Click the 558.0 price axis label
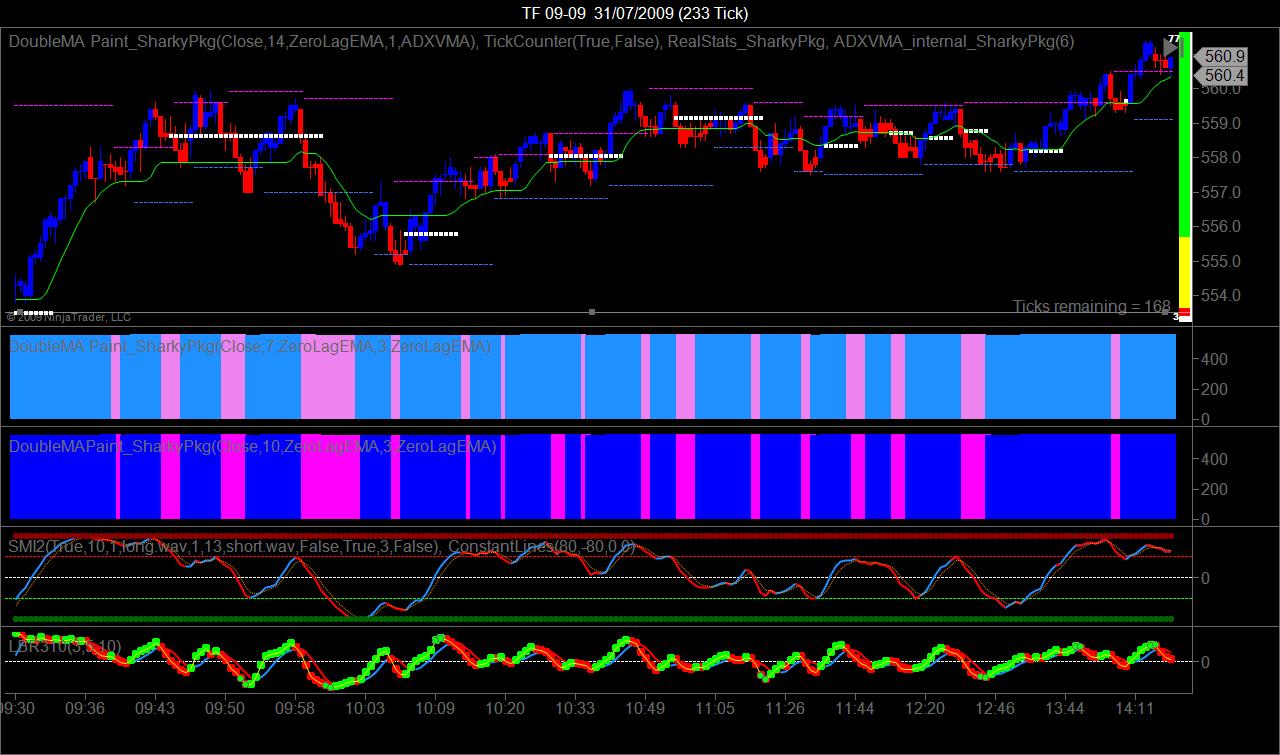This screenshot has width=1280, height=755. point(1223,158)
